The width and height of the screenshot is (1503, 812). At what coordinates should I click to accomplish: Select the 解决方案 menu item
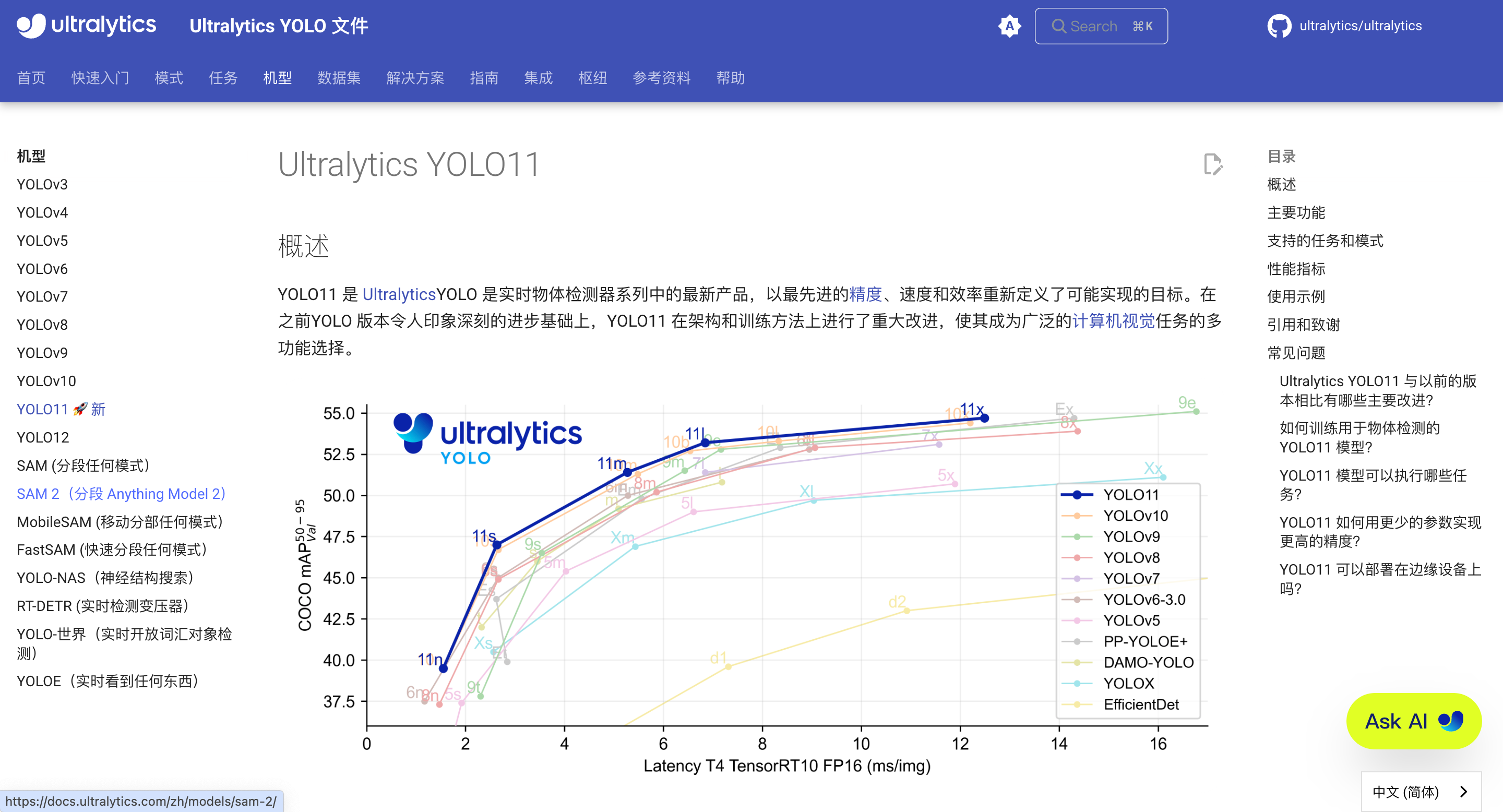[x=415, y=78]
